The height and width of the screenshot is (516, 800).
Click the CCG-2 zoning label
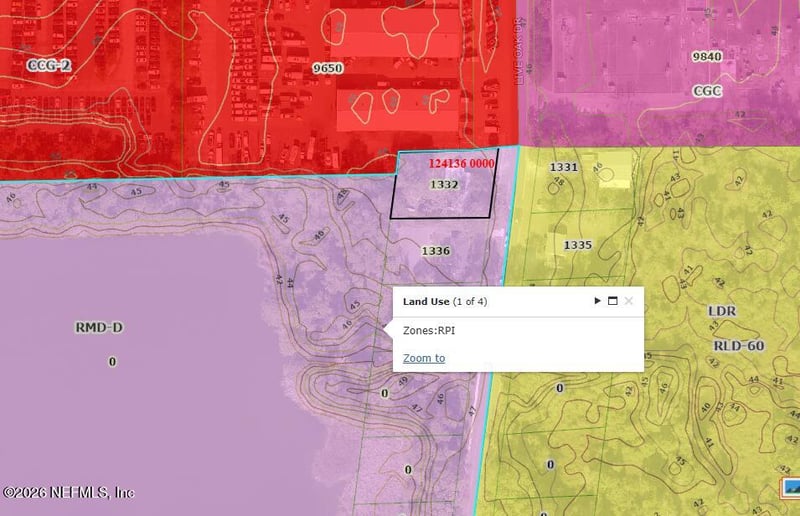click(x=50, y=64)
